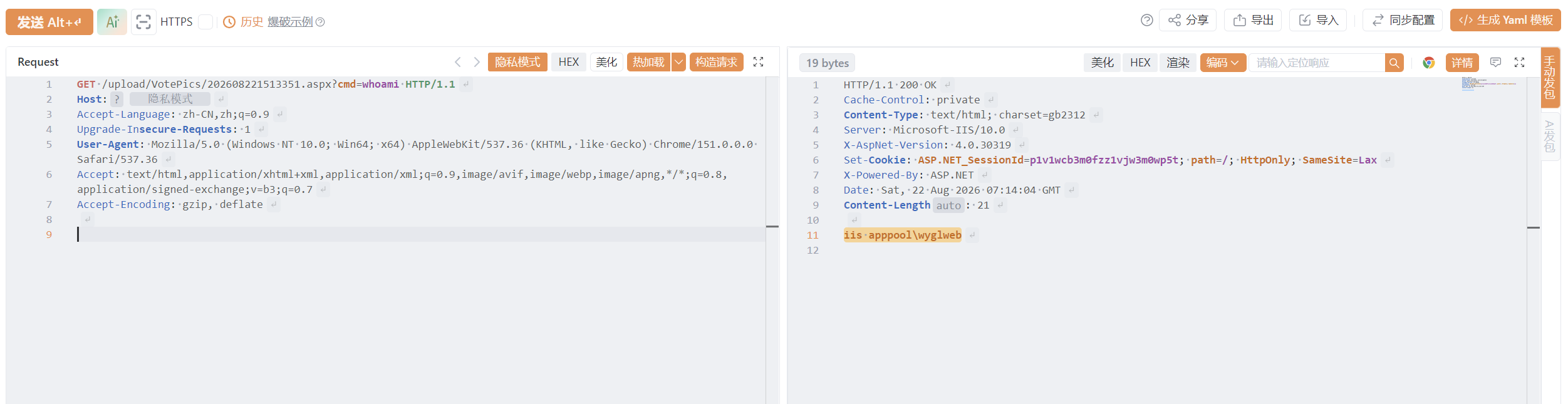
Task: Click the 热加载 hot reload button
Action: [x=648, y=62]
